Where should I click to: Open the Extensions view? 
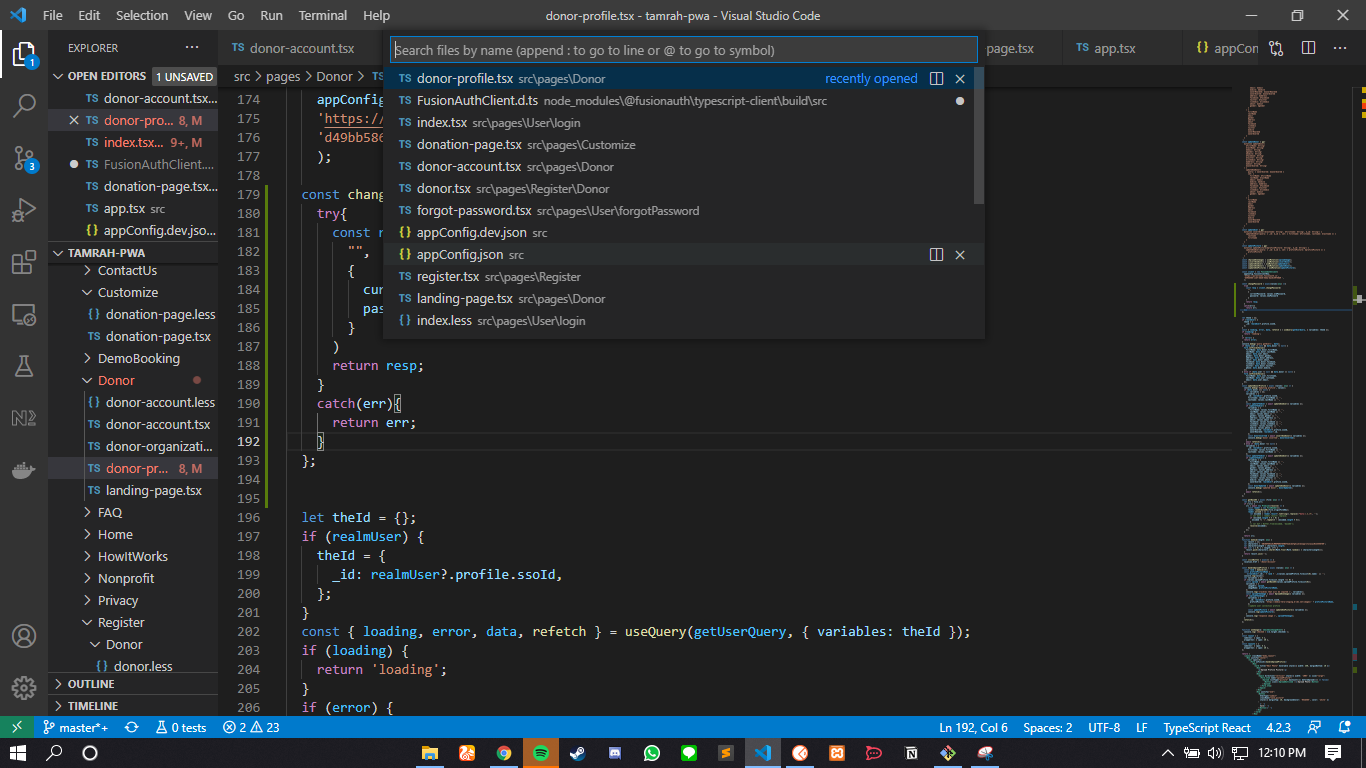tap(24, 263)
